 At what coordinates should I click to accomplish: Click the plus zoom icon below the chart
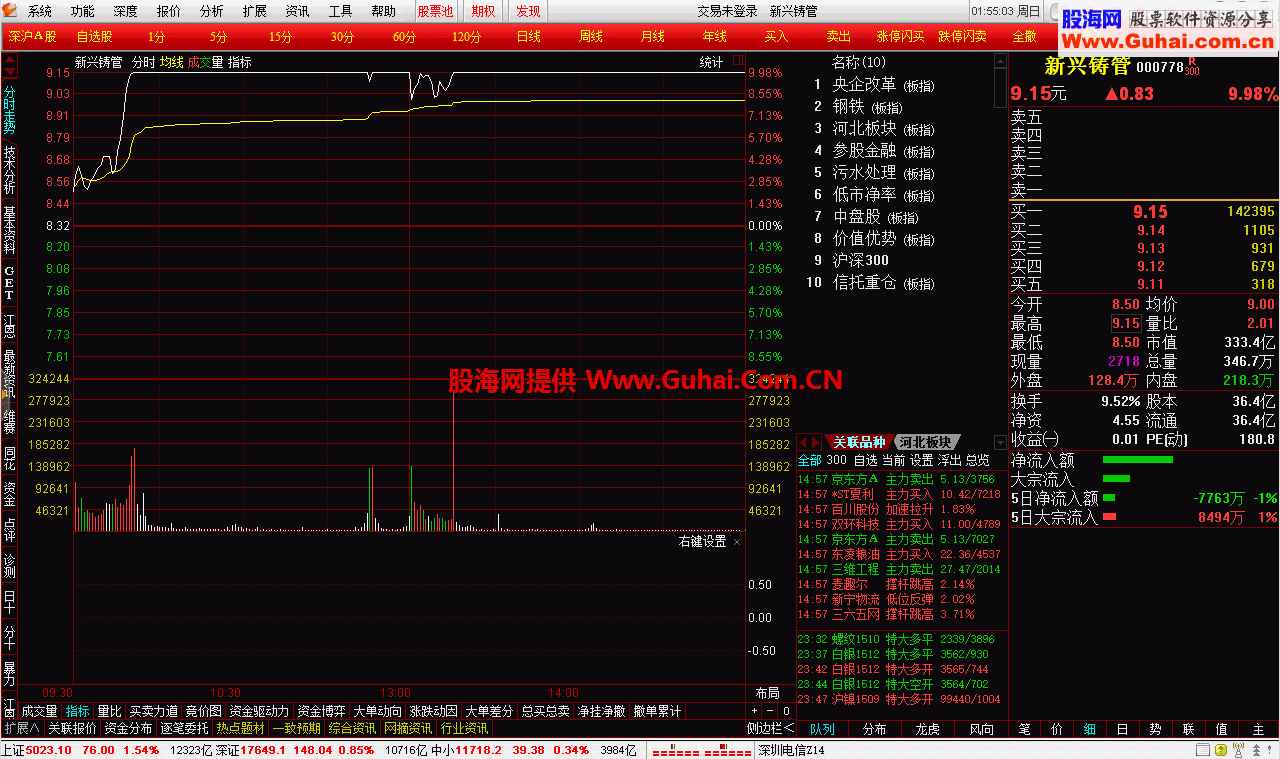click(755, 711)
